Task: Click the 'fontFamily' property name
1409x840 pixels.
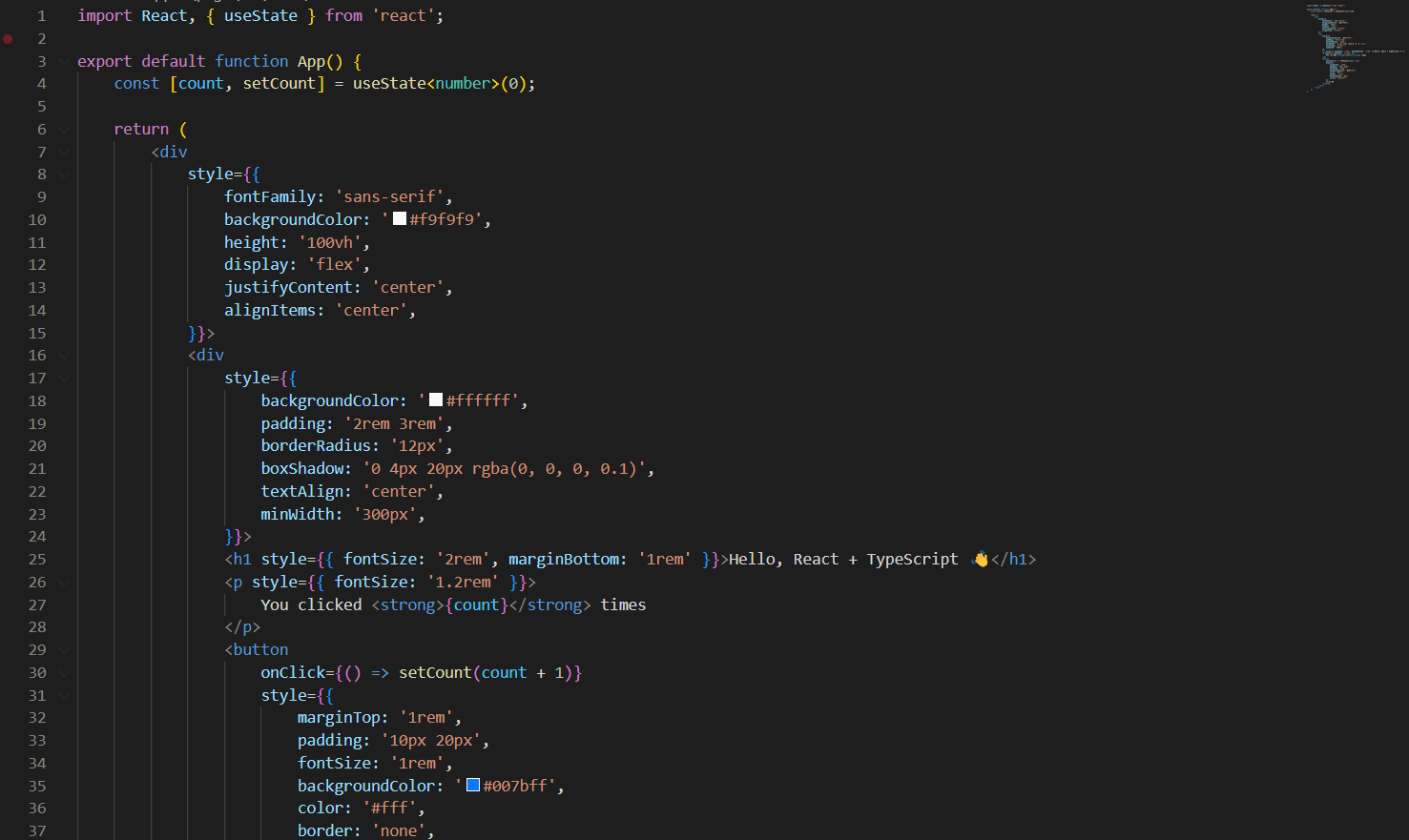Action: (x=270, y=197)
